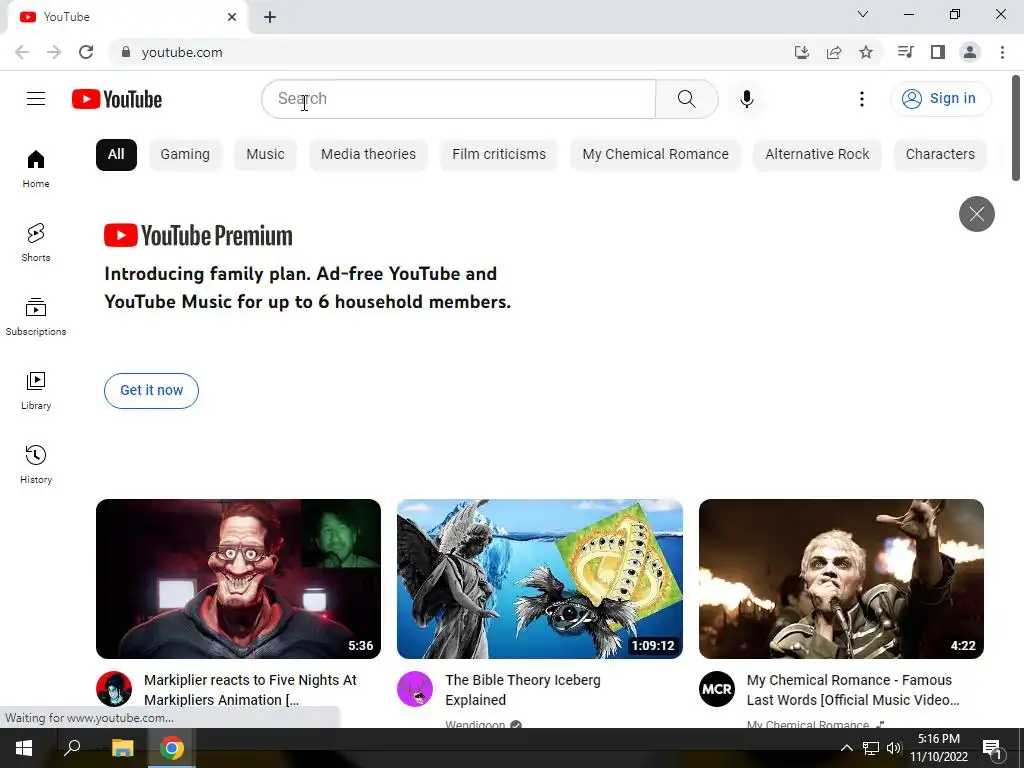Open MCR channel avatar

click(716, 689)
